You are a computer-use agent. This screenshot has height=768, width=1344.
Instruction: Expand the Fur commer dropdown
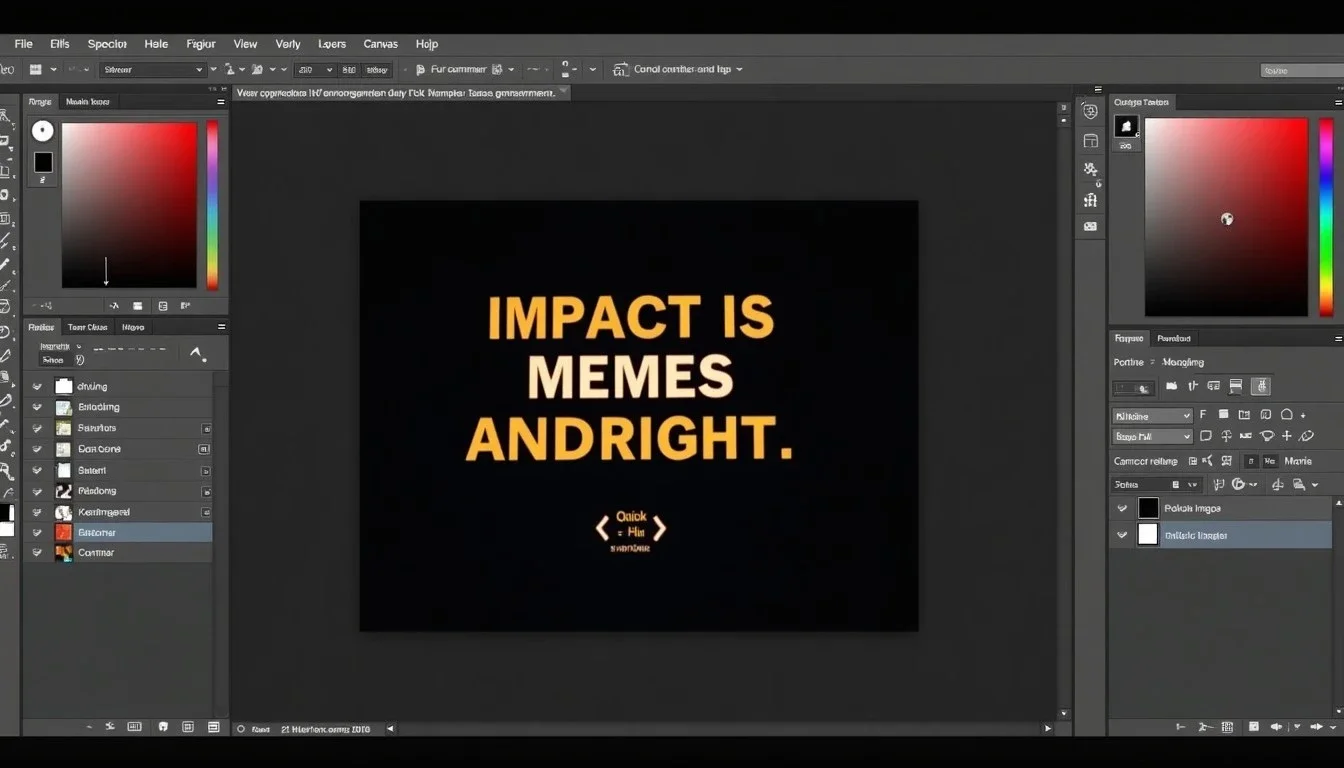[511, 70]
